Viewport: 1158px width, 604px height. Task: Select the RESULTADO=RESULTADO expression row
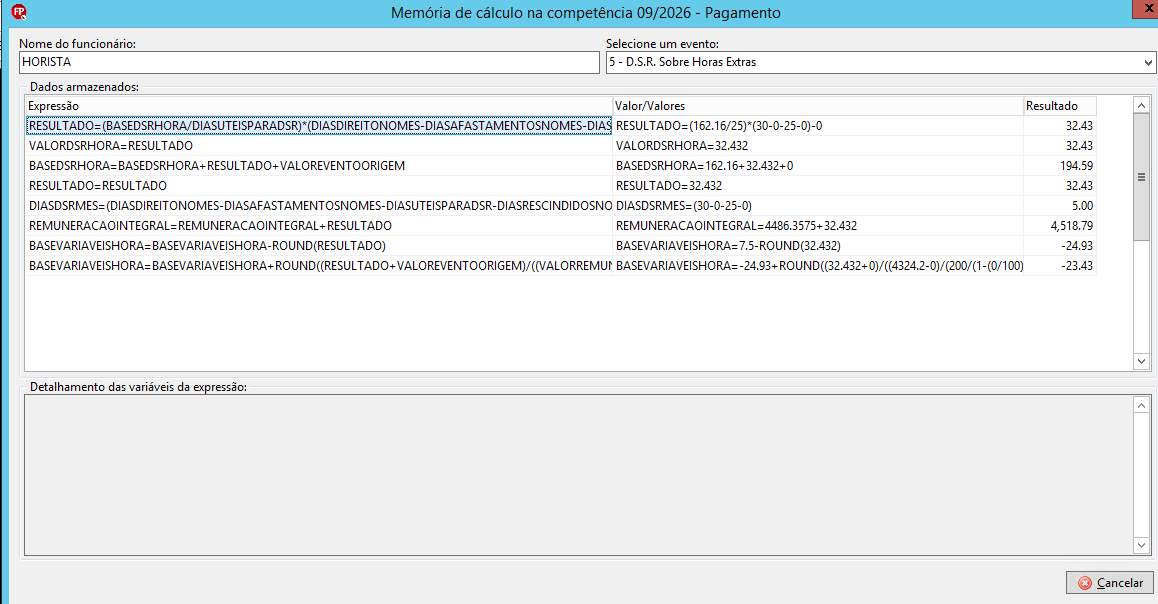click(x=318, y=186)
